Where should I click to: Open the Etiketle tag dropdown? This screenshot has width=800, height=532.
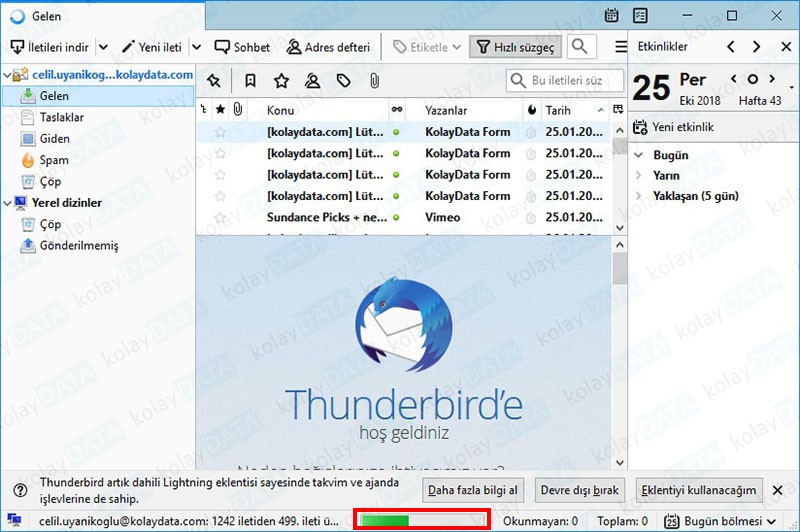427,47
